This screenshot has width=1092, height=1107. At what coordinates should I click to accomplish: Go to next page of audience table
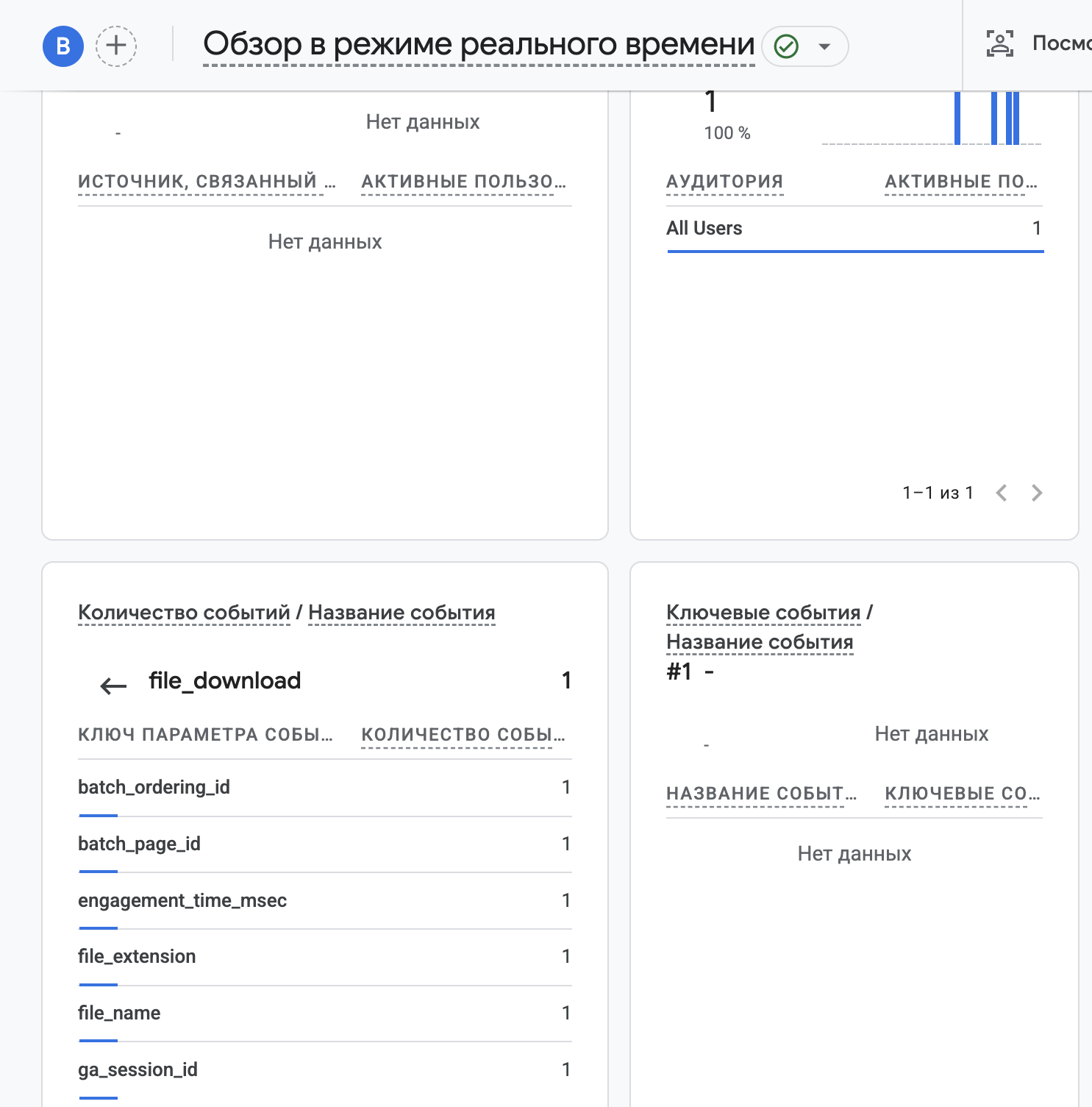click(x=1037, y=493)
